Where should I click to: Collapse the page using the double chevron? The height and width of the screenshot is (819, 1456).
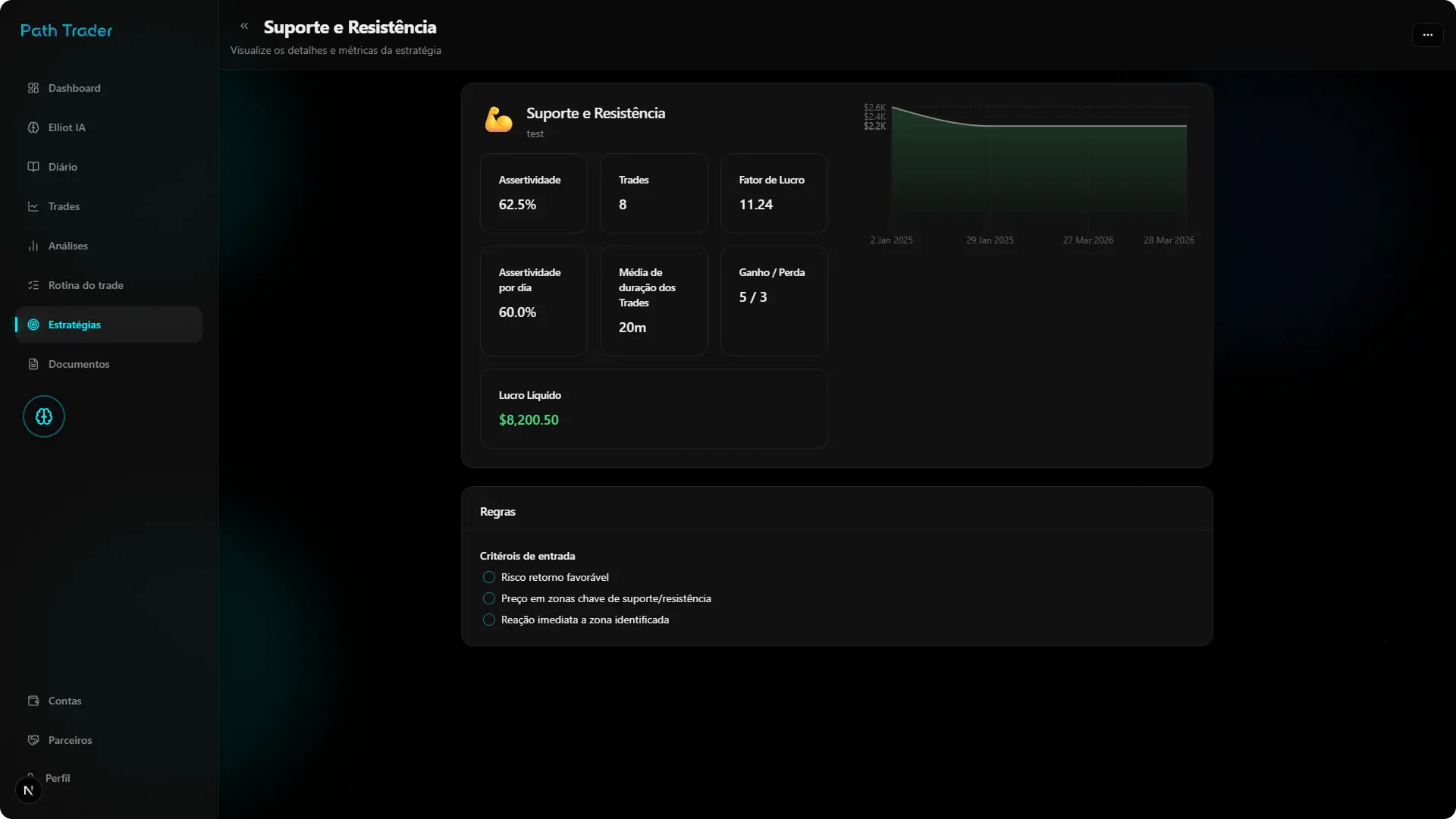[244, 26]
